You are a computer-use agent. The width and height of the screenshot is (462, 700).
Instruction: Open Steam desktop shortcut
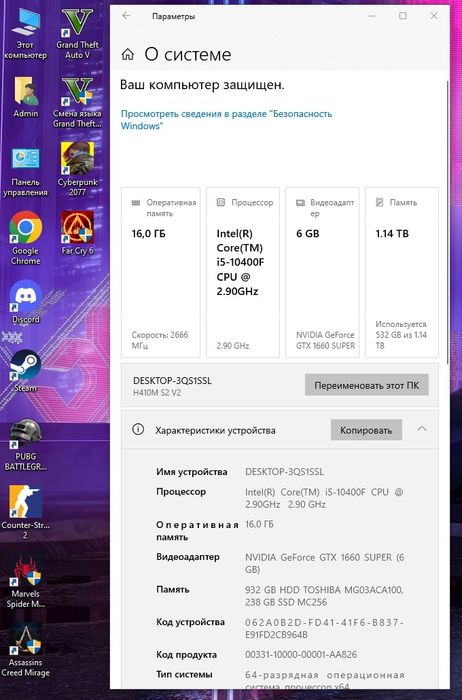[25, 371]
